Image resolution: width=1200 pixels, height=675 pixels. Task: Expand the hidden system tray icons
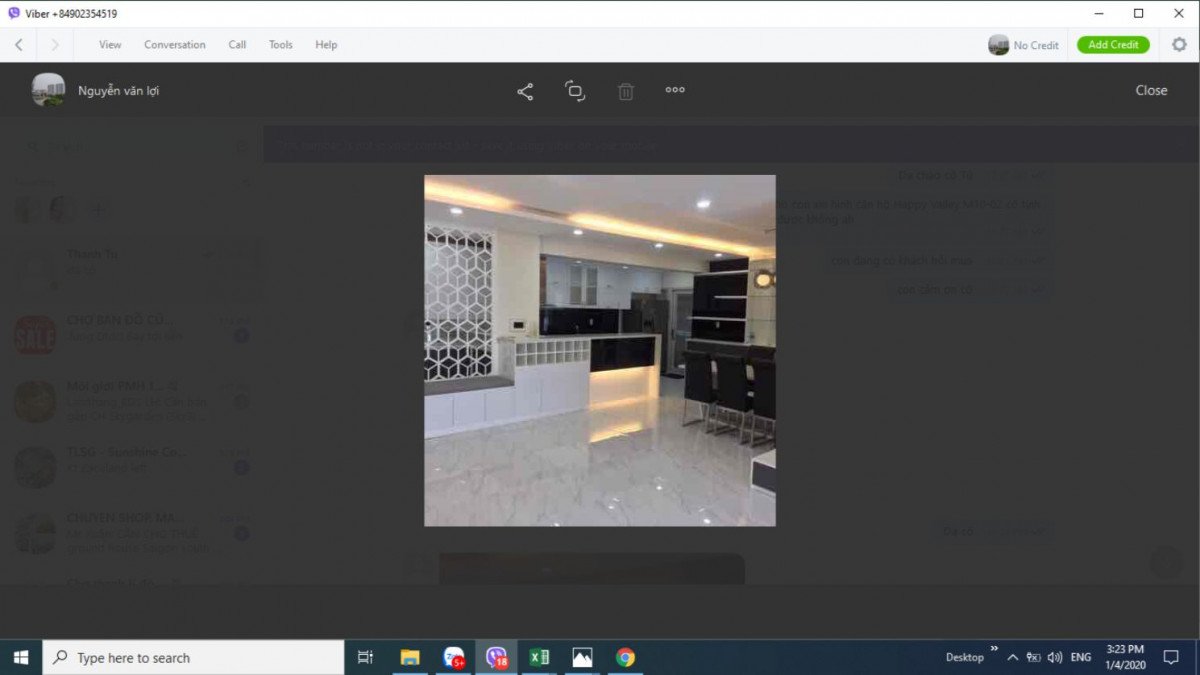(1012, 657)
